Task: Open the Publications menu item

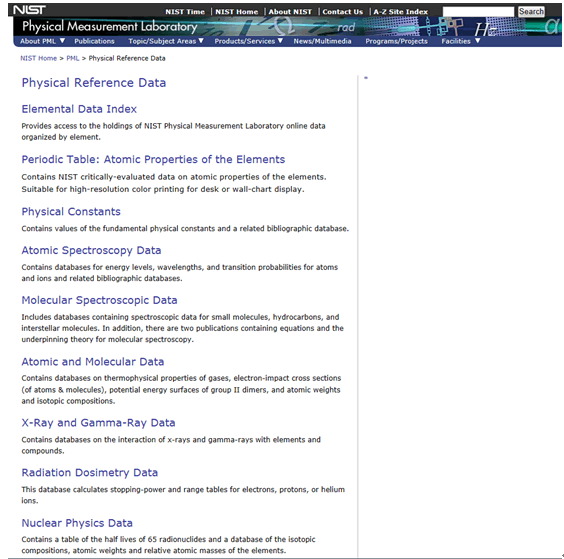Action: [94, 41]
